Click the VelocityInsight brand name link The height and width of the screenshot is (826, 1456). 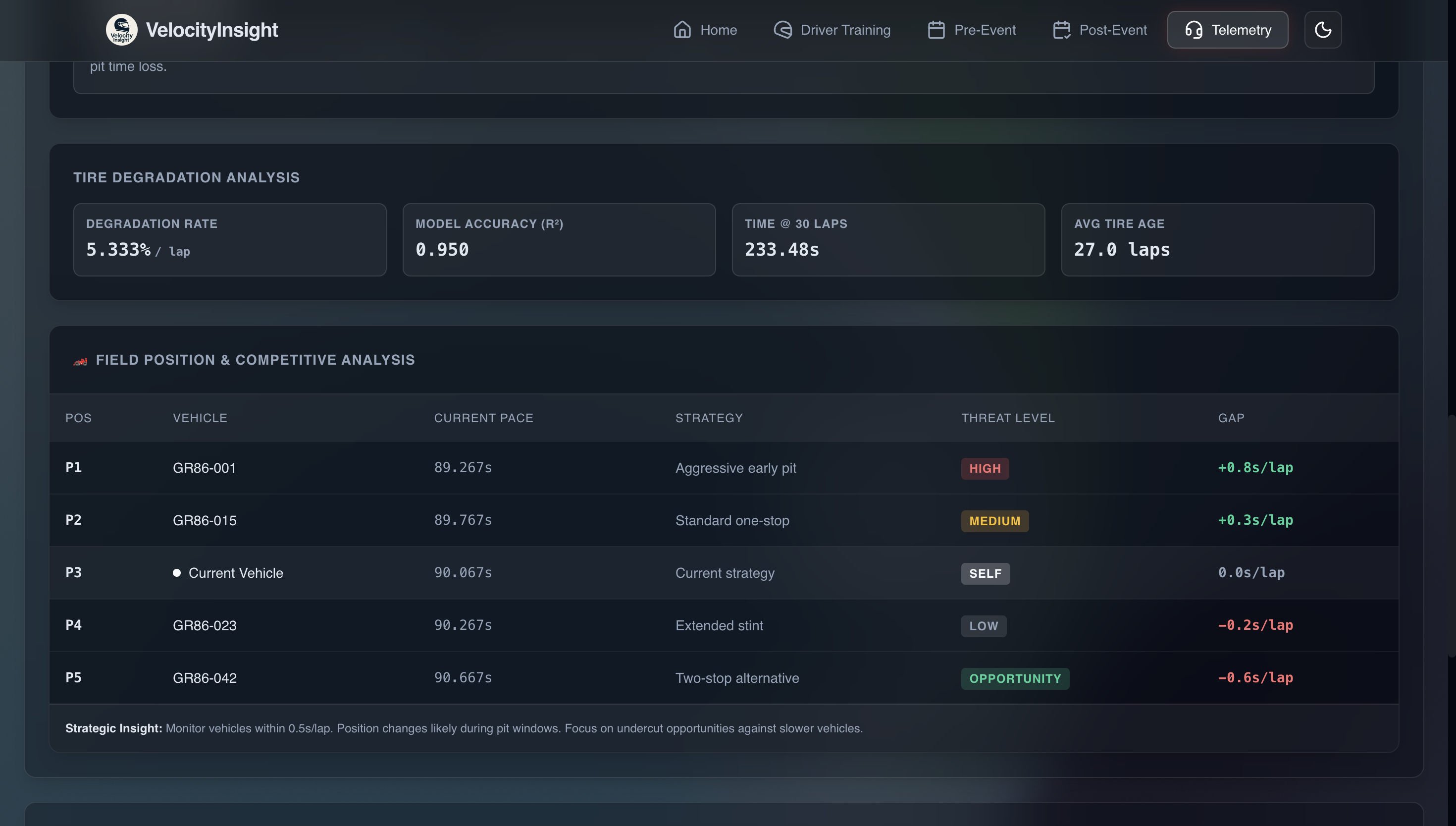[211, 30]
